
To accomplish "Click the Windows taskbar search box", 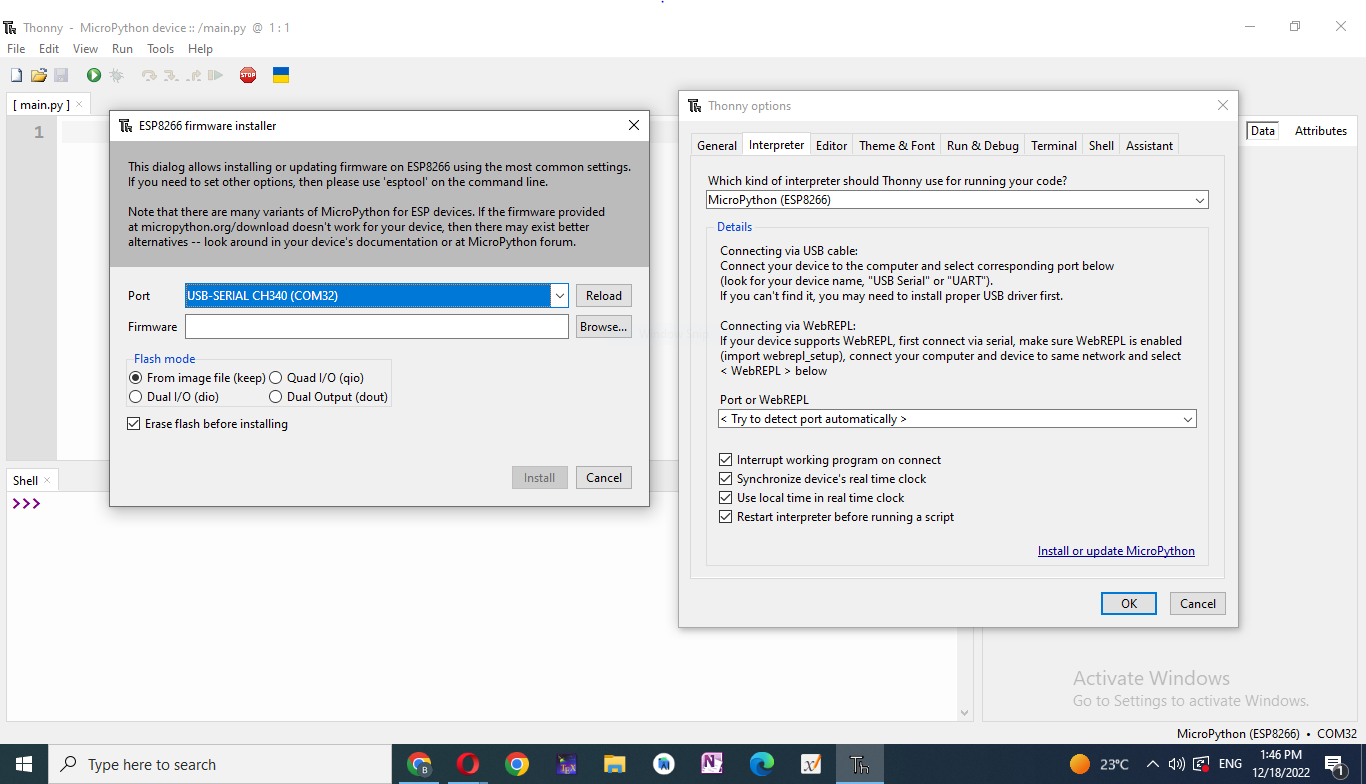I will [220, 764].
